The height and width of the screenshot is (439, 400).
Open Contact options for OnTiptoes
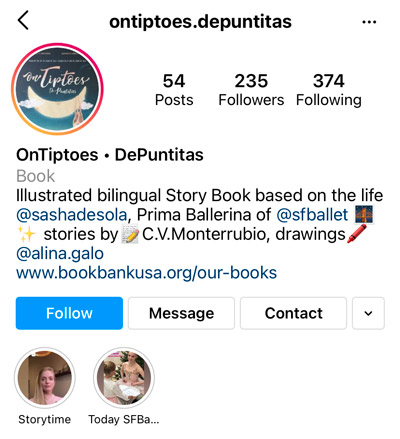click(293, 313)
